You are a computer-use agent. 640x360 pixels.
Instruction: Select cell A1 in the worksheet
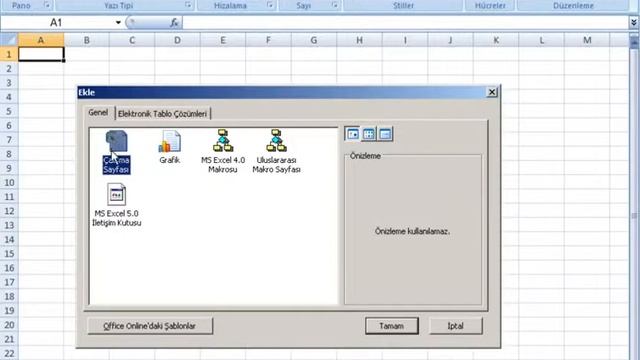pos(41,54)
